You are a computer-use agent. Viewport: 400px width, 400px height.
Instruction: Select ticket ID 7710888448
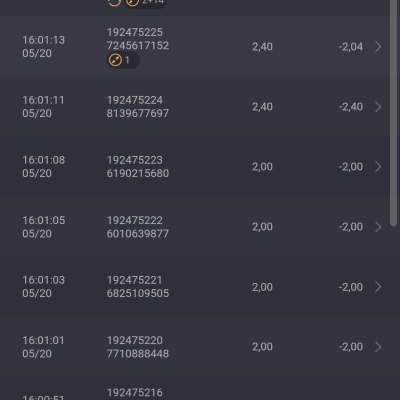tap(138, 353)
